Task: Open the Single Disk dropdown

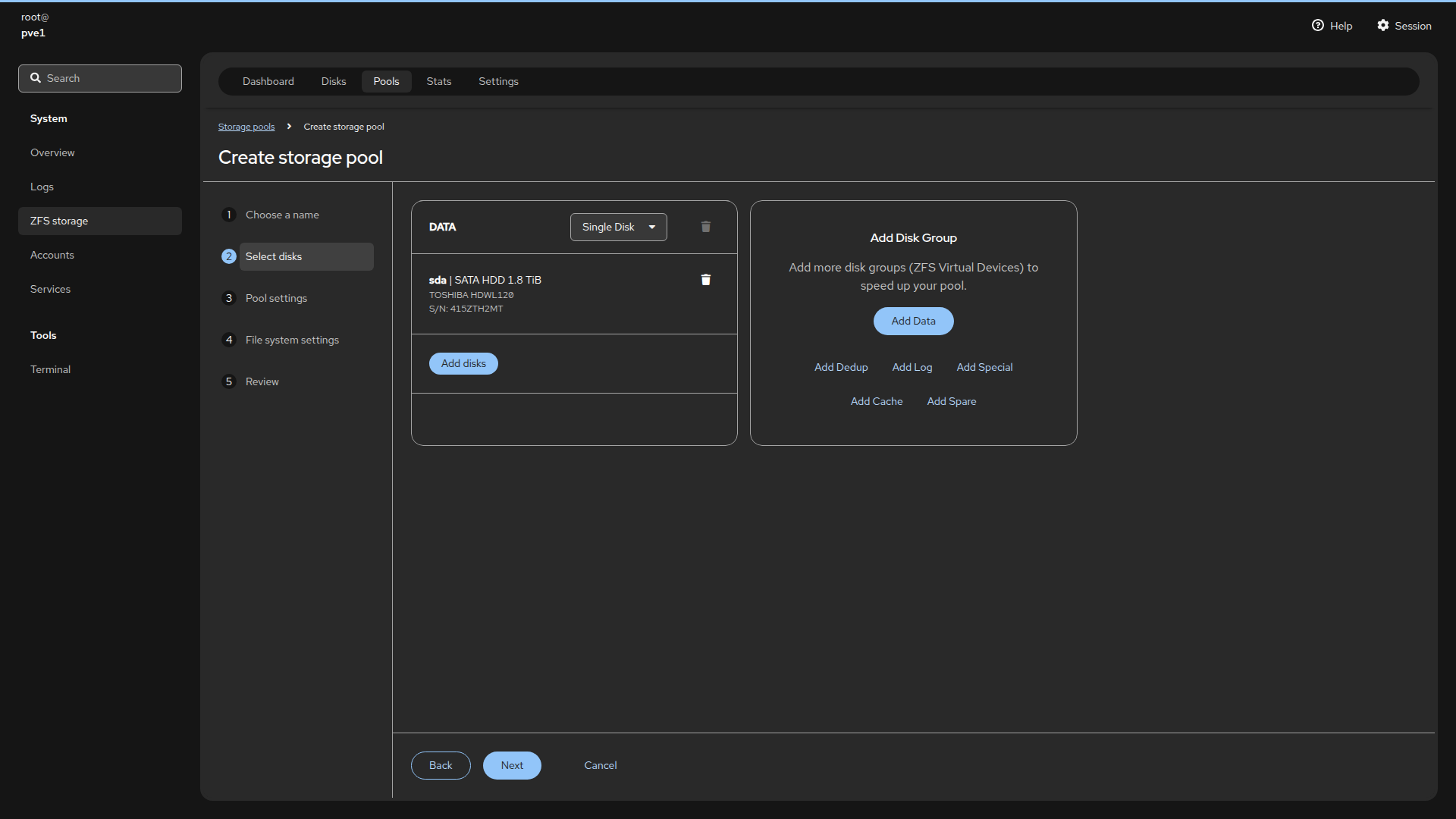Action: 618,227
